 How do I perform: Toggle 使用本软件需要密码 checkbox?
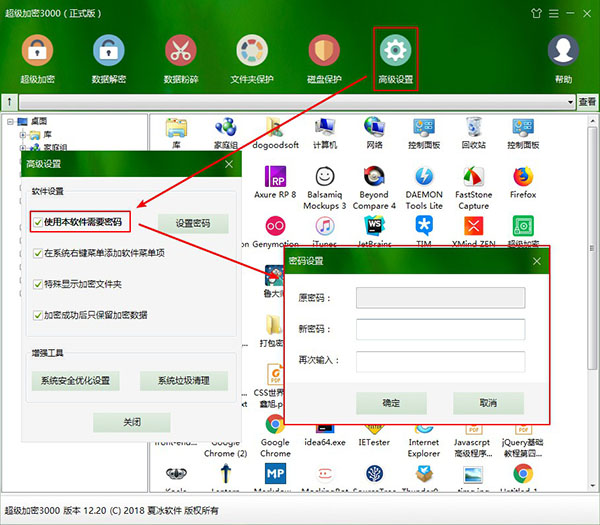point(36,222)
